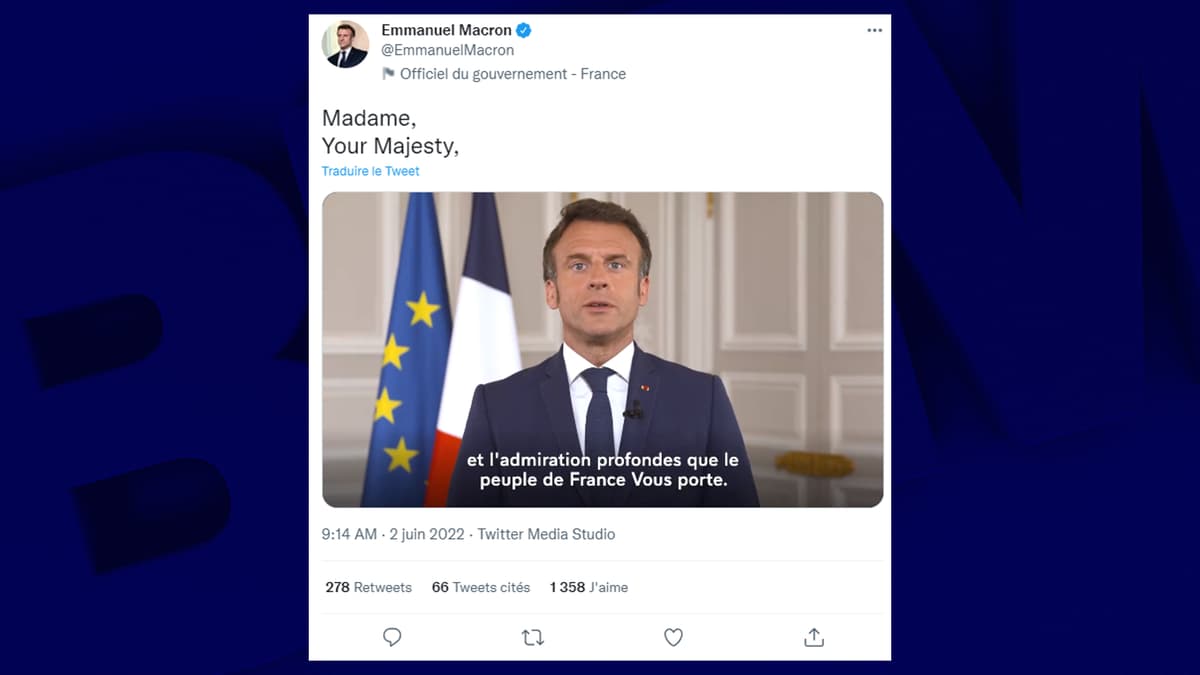The width and height of the screenshot is (1200, 675).
Task: Click the video subtitle text overlay
Action: click(x=603, y=470)
